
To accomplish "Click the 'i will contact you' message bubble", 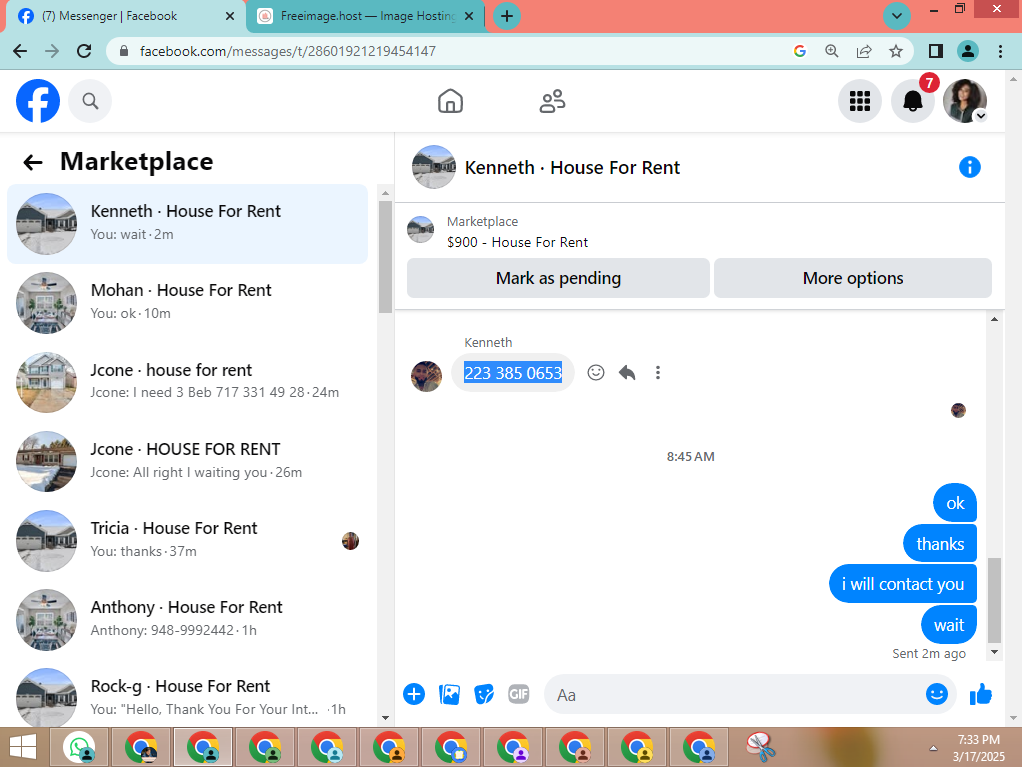I will pyautogui.click(x=903, y=584).
